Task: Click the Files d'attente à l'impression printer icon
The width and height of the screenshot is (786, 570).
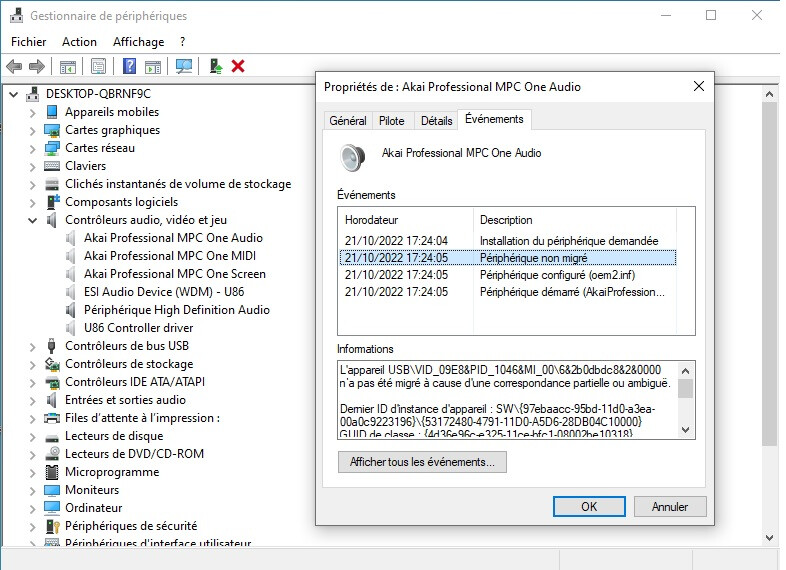Action: coord(52,418)
